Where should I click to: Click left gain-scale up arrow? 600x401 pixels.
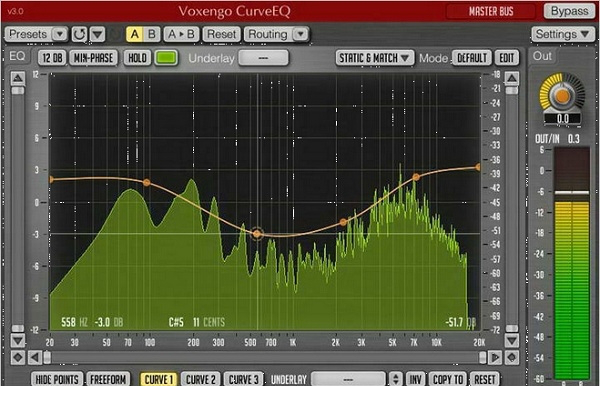(17, 78)
